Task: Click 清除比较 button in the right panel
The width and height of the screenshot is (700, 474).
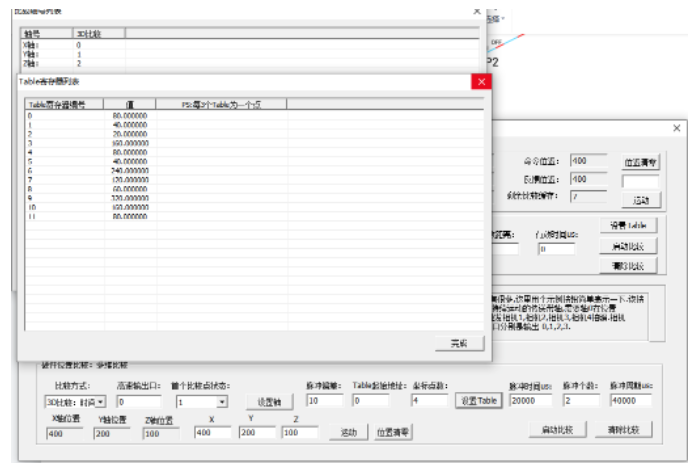Action: click(x=628, y=266)
